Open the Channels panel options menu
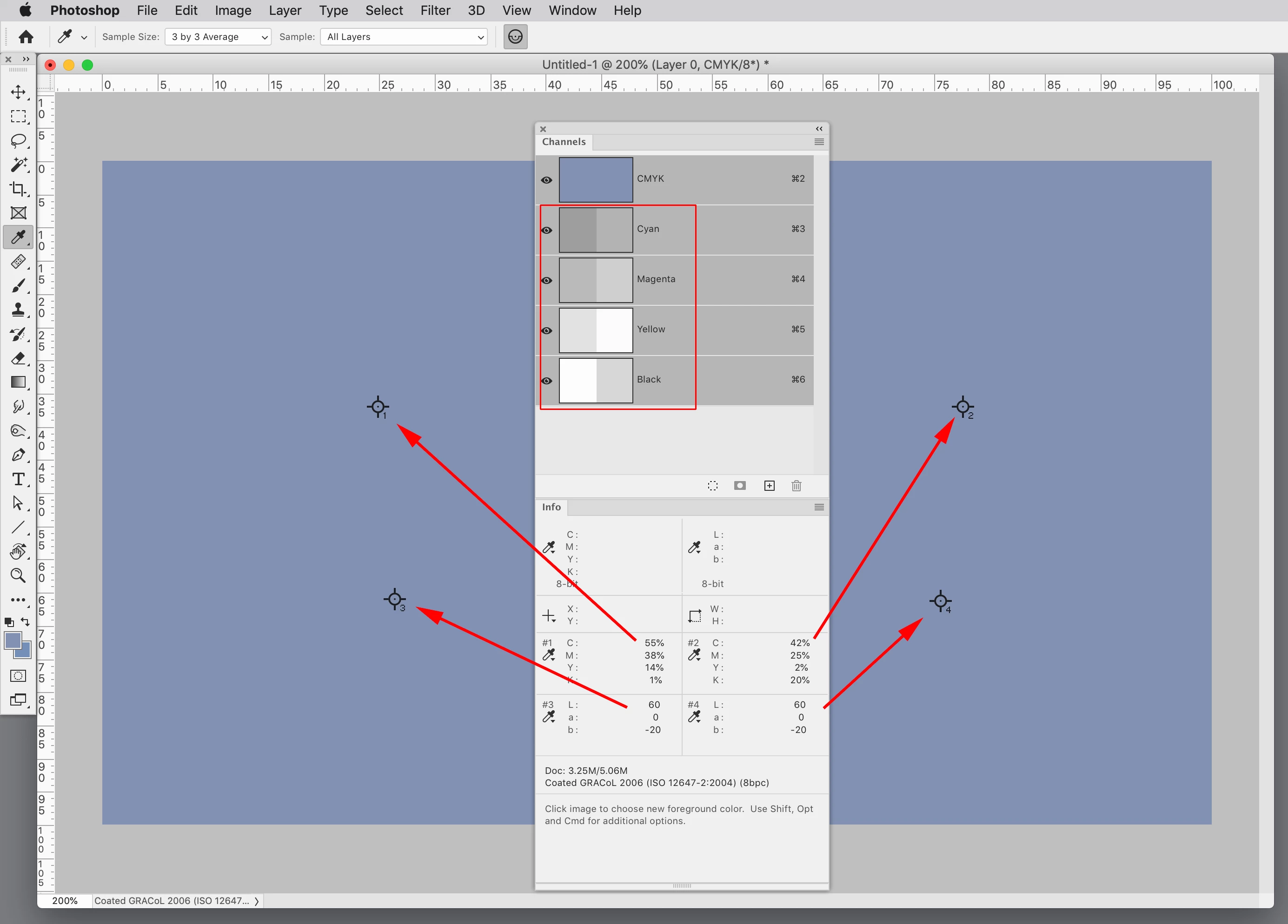The image size is (1288, 924). (819, 142)
